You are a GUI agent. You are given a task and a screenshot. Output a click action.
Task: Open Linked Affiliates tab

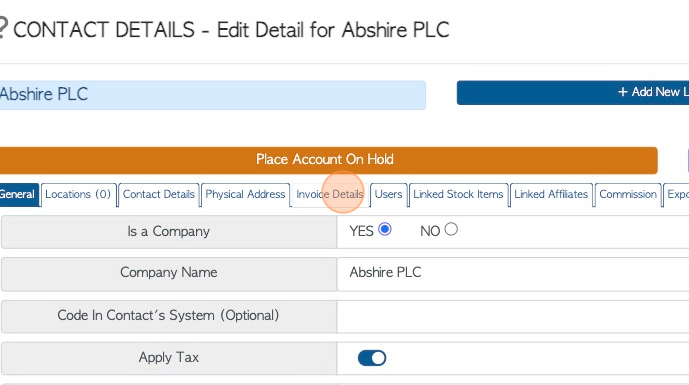pos(551,194)
